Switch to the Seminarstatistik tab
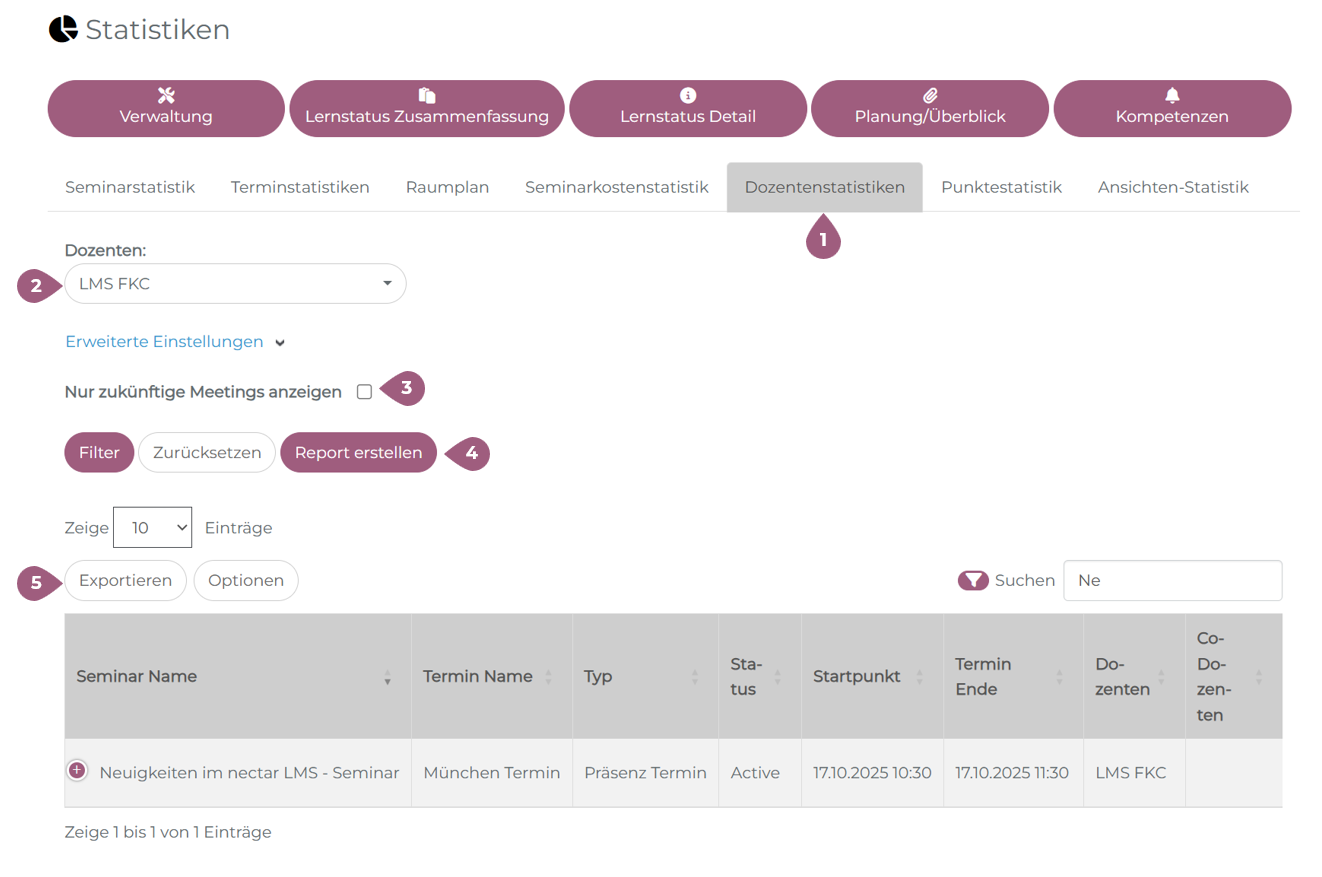The width and height of the screenshot is (1322, 877). [x=130, y=187]
